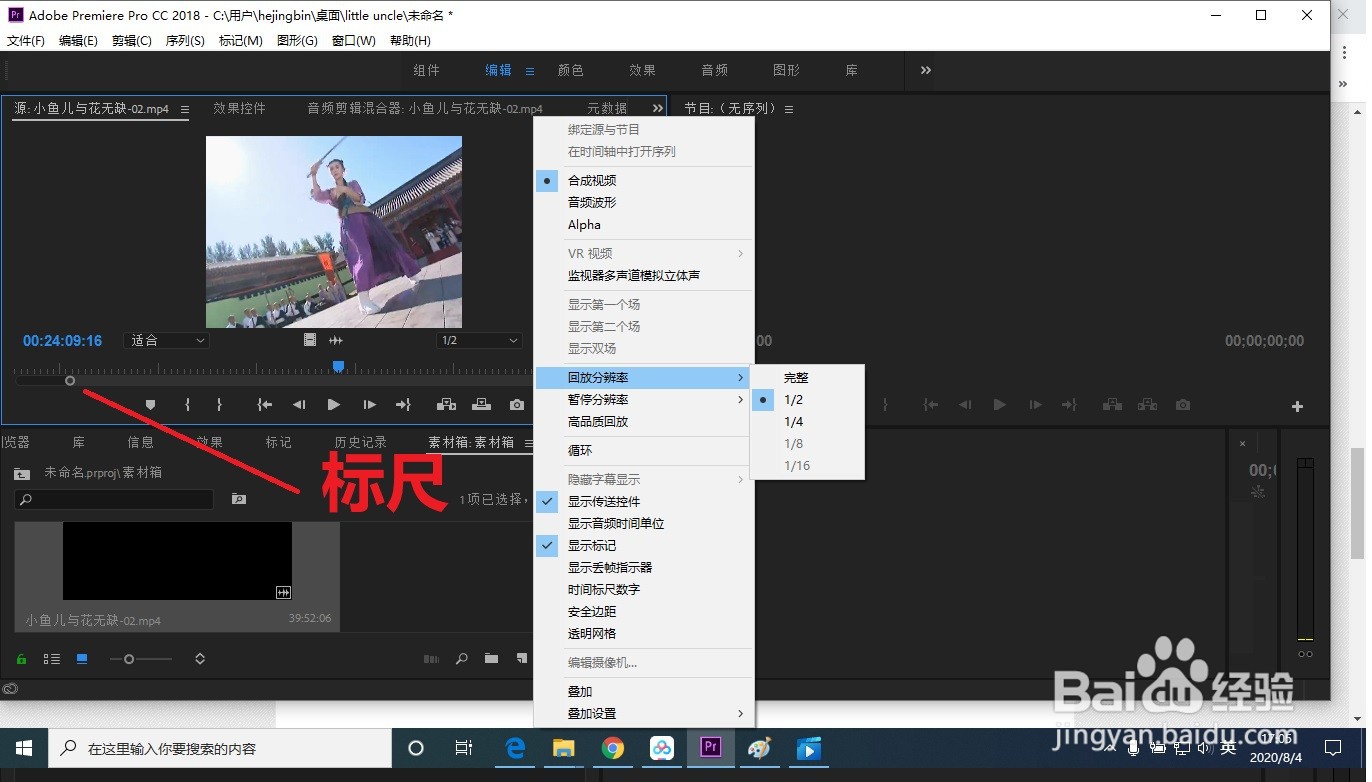The height and width of the screenshot is (782, 1372).
Task: Click the Export Frame camera icon
Action: [x=516, y=404]
